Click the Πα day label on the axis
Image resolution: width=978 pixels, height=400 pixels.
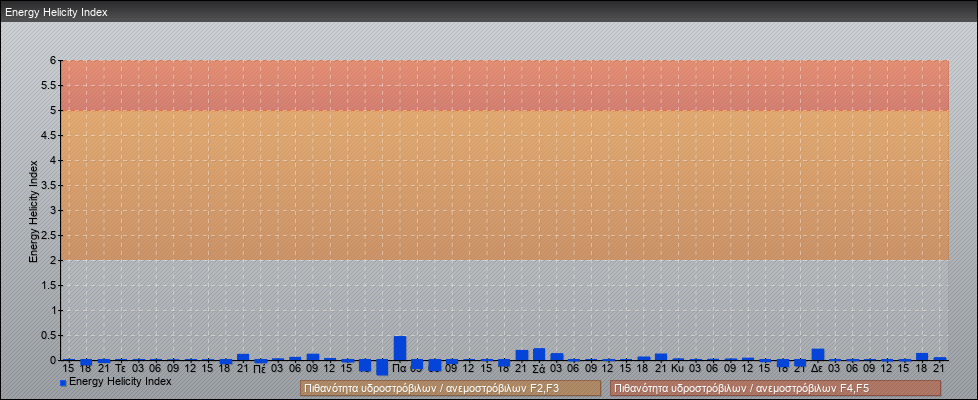coord(400,368)
